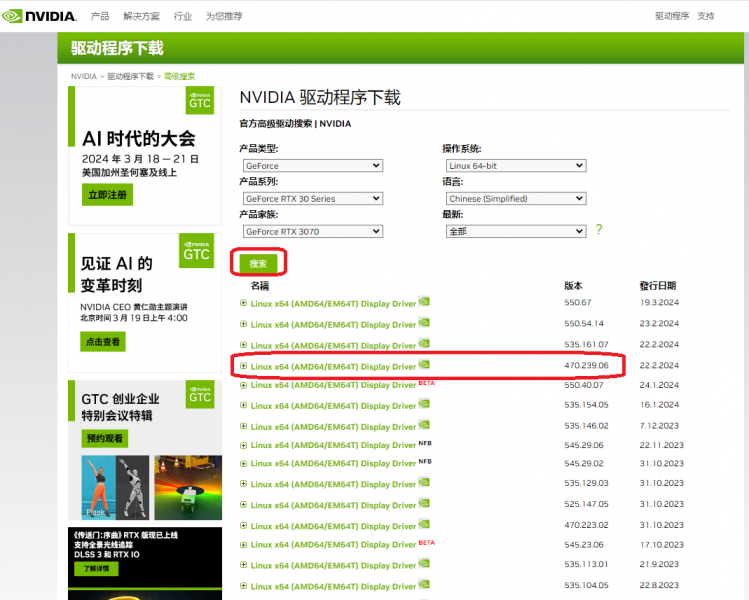Expand the 470.239.06 driver row
749x600 pixels.
244,366
